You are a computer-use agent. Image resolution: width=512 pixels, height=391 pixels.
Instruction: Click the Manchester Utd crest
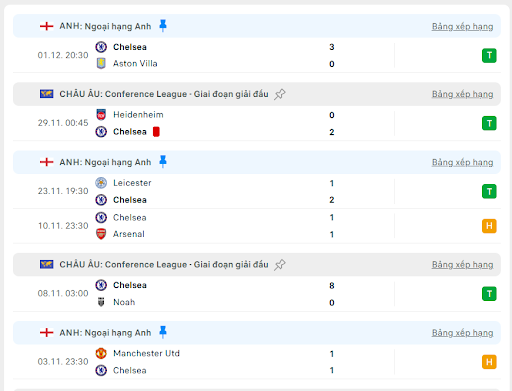coord(101,353)
